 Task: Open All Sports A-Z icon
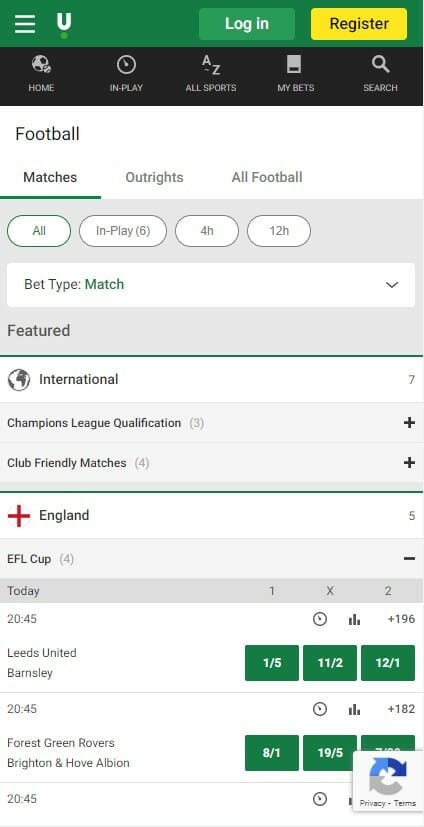[211, 65]
